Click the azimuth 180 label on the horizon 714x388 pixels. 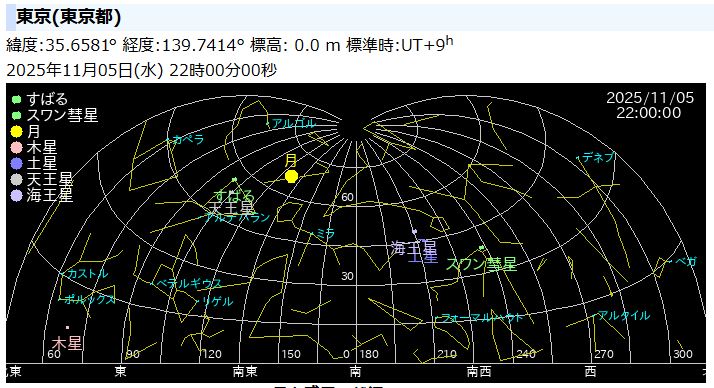pos(369,354)
